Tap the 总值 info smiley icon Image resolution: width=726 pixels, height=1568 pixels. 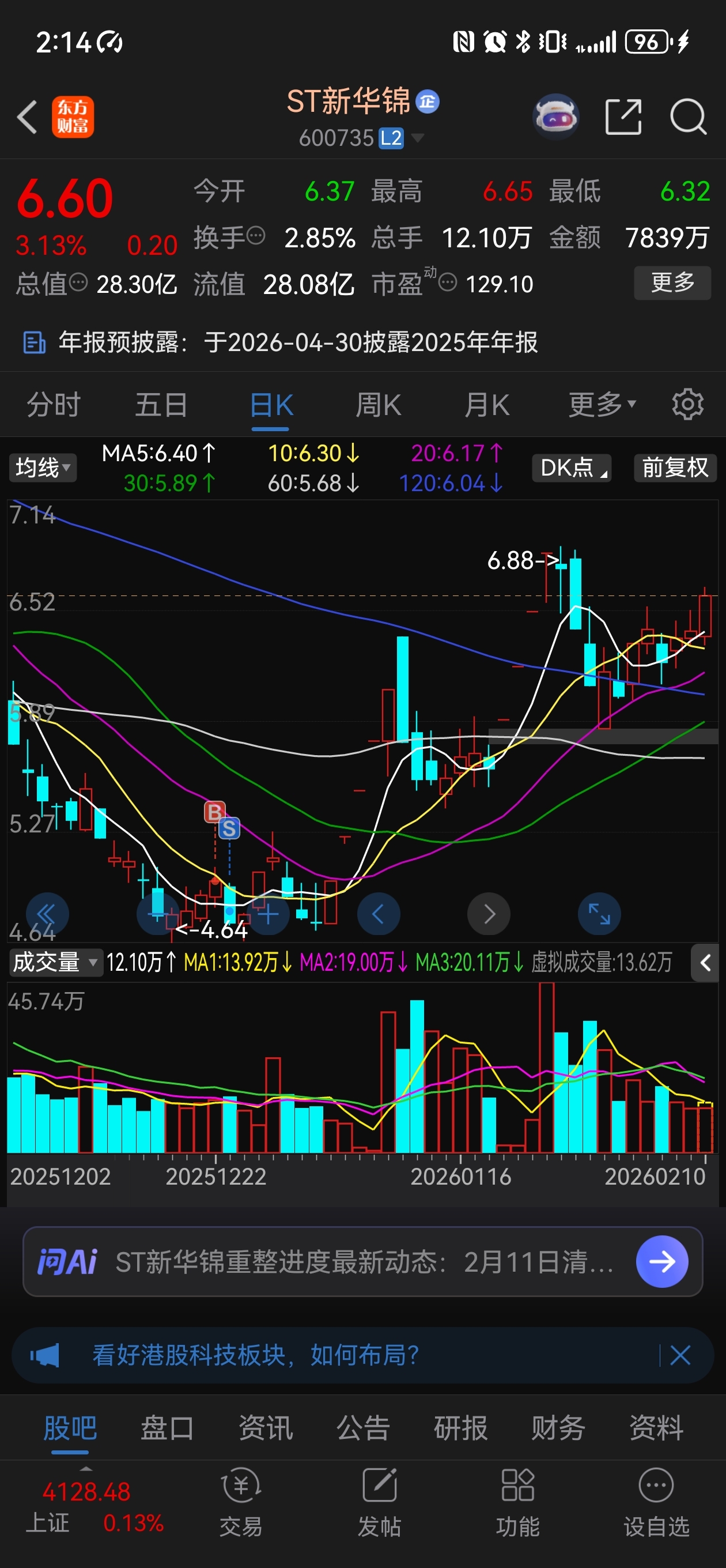tap(78, 282)
